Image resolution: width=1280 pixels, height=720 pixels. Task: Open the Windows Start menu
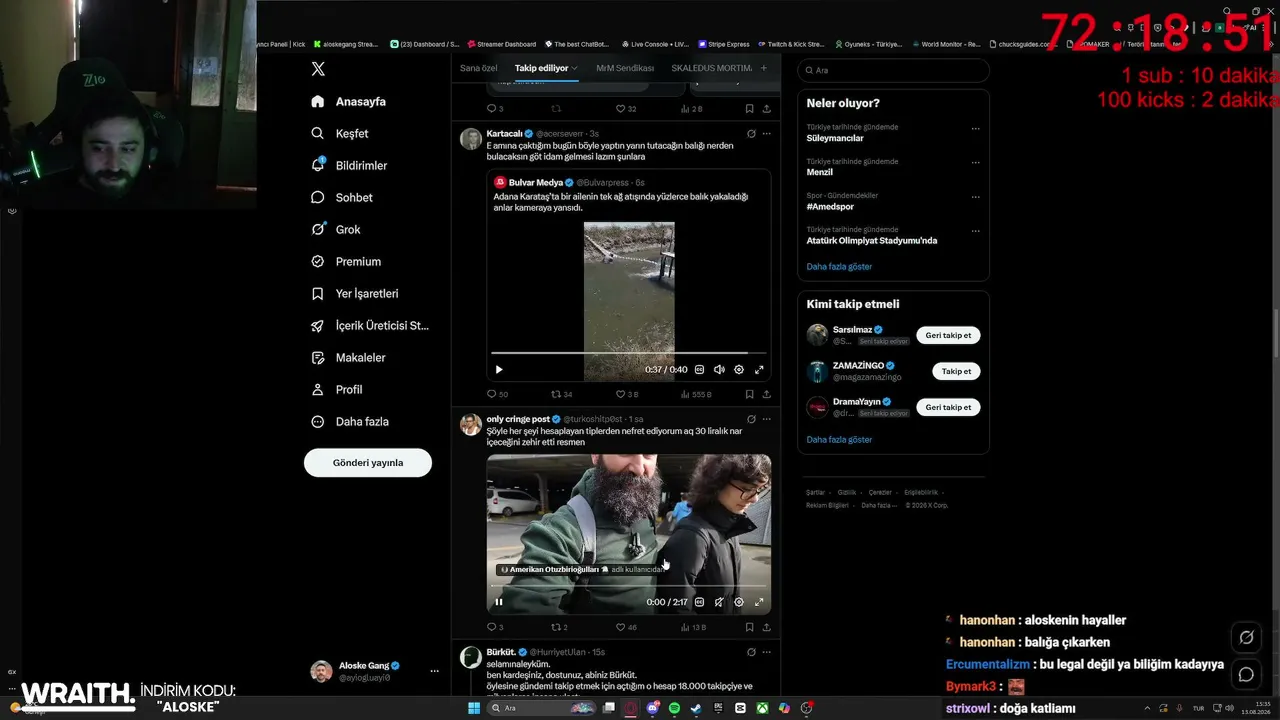(x=474, y=708)
